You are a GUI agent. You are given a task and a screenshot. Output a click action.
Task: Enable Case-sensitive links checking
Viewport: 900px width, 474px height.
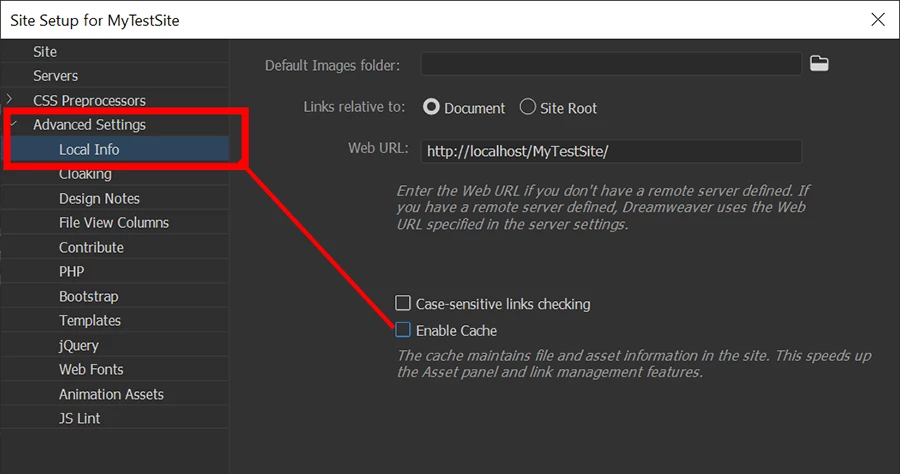click(403, 302)
